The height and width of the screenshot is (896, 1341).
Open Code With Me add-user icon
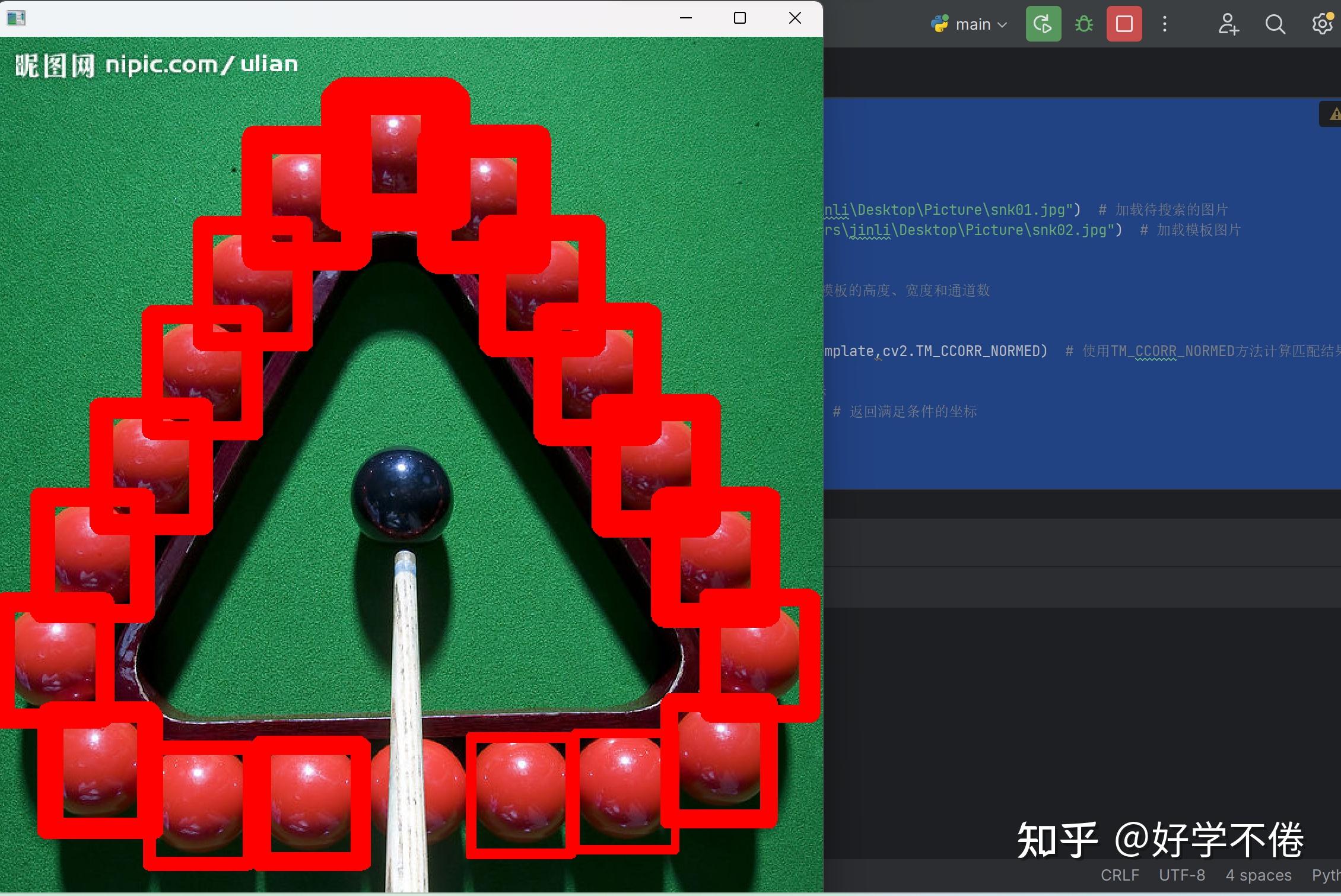pyautogui.click(x=1228, y=24)
